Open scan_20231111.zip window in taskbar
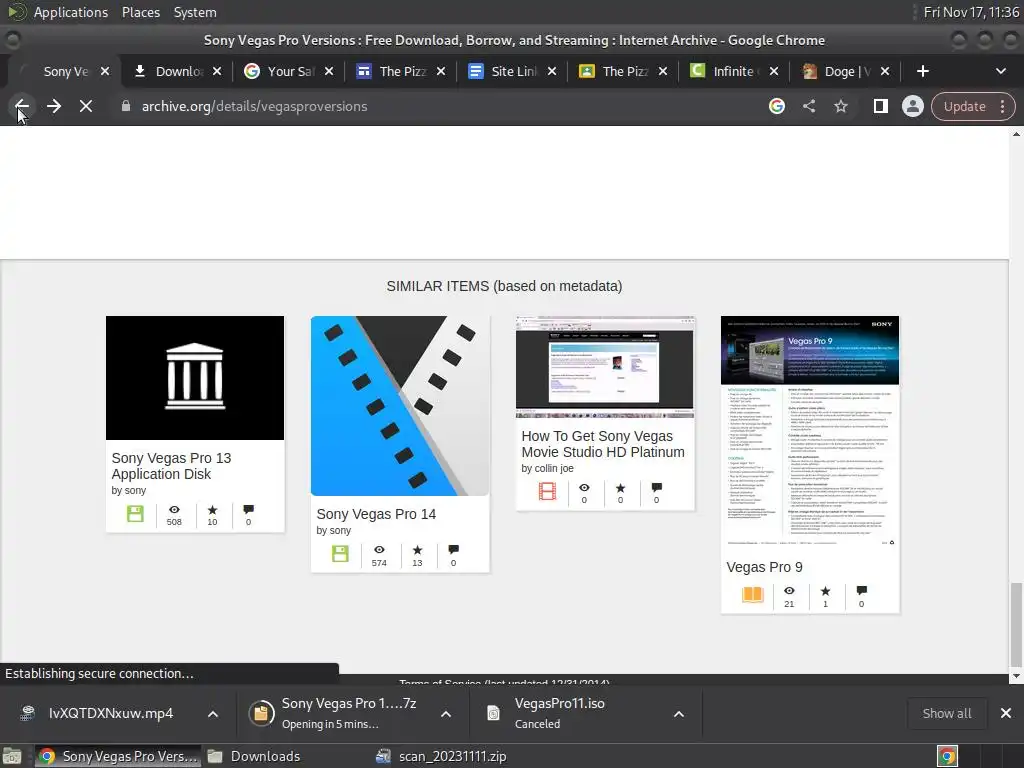The height and width of the screenshot is (768, 1024). (442, 756)
